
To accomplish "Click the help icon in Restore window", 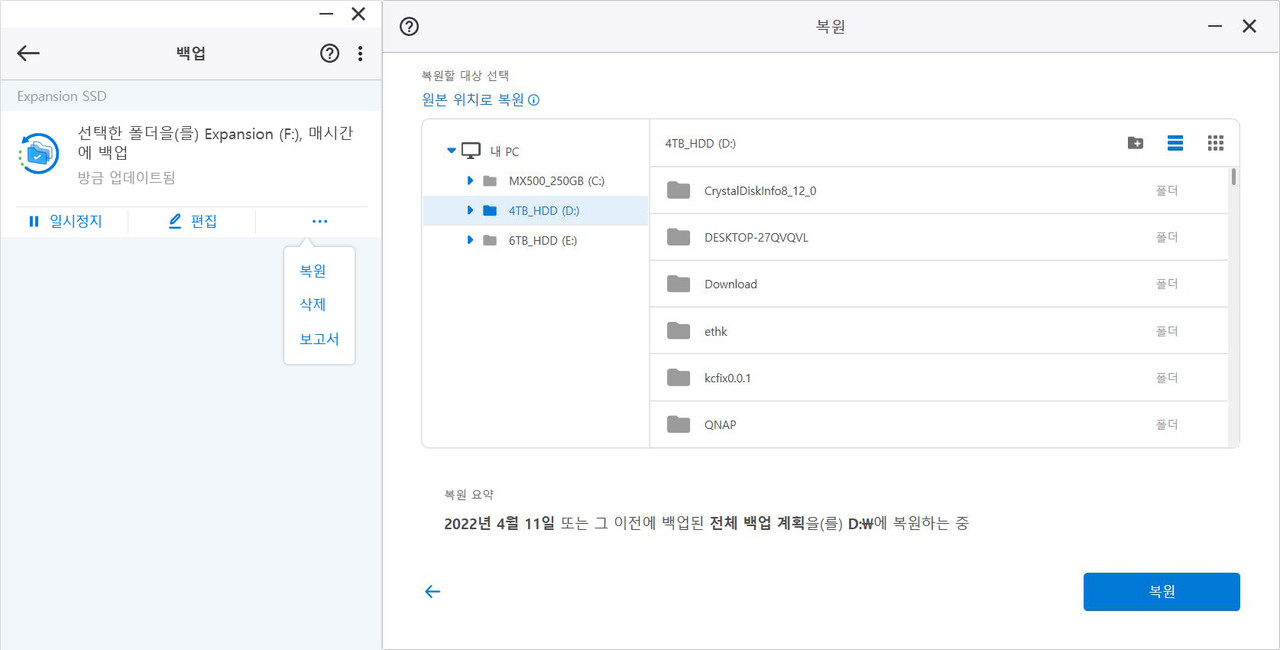I will tap(409, 27).
